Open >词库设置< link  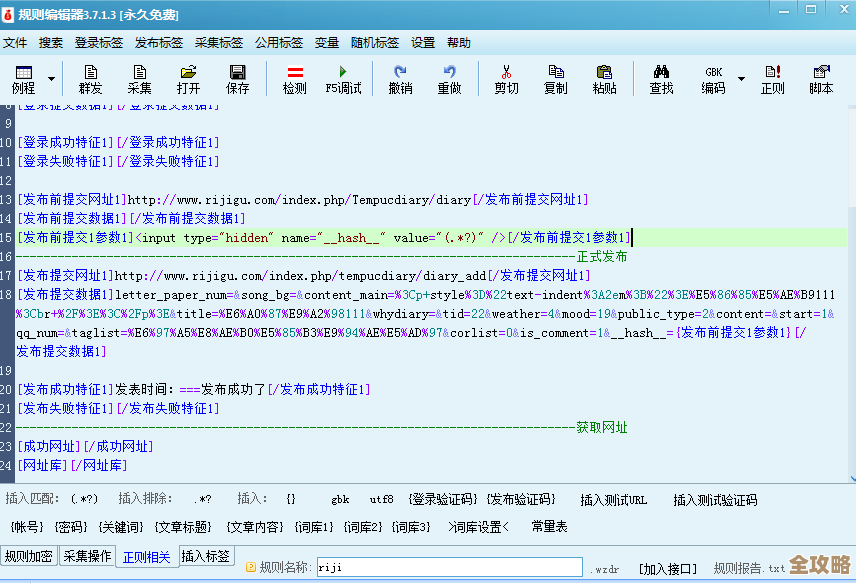pos(478,526)
